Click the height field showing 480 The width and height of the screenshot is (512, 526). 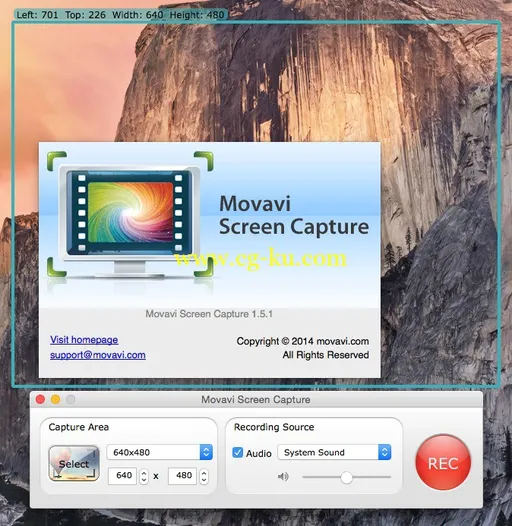click(x=182, y=476)
